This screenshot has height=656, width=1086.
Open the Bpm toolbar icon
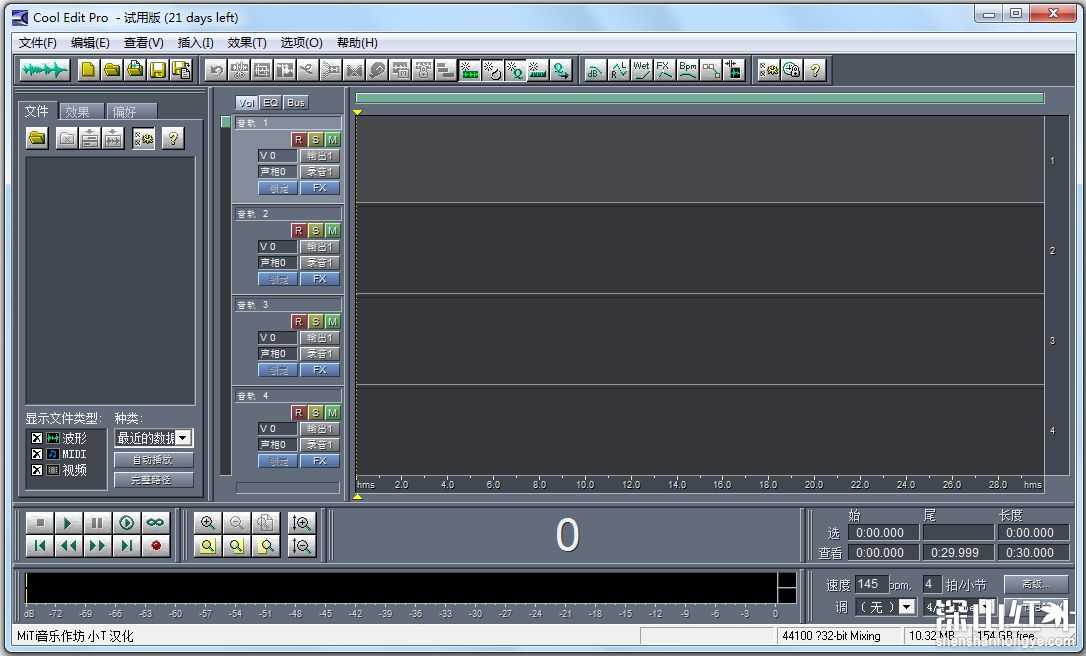point(688,69)
